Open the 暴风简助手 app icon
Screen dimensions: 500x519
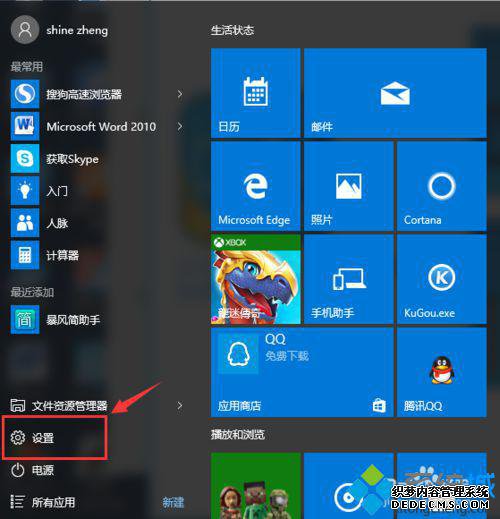(x=25, y=320)
